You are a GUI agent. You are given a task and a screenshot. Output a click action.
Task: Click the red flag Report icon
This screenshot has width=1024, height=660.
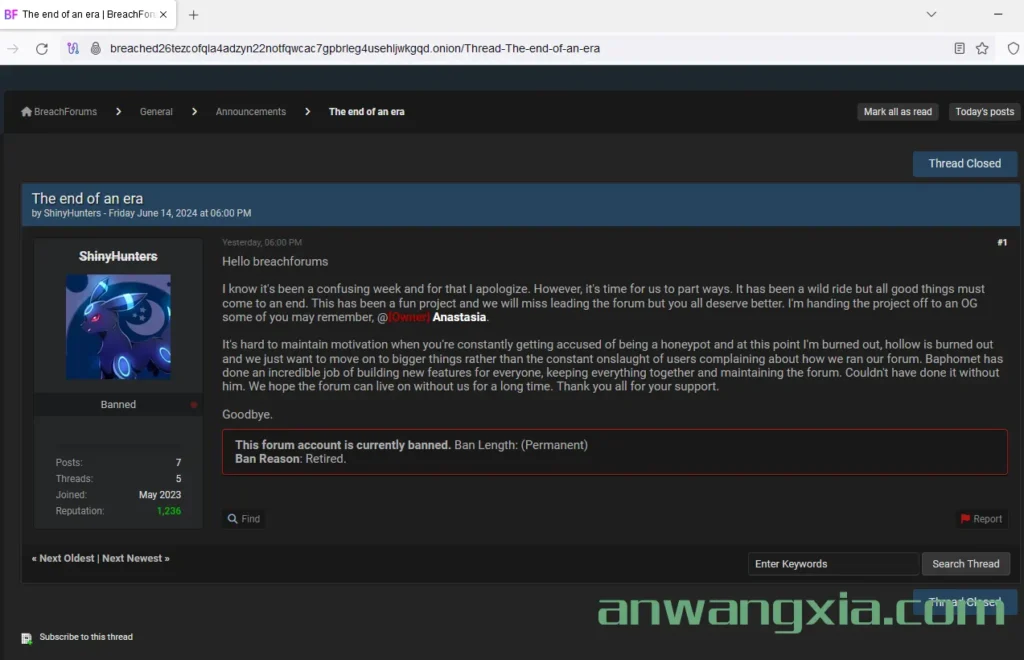(965, 519)
